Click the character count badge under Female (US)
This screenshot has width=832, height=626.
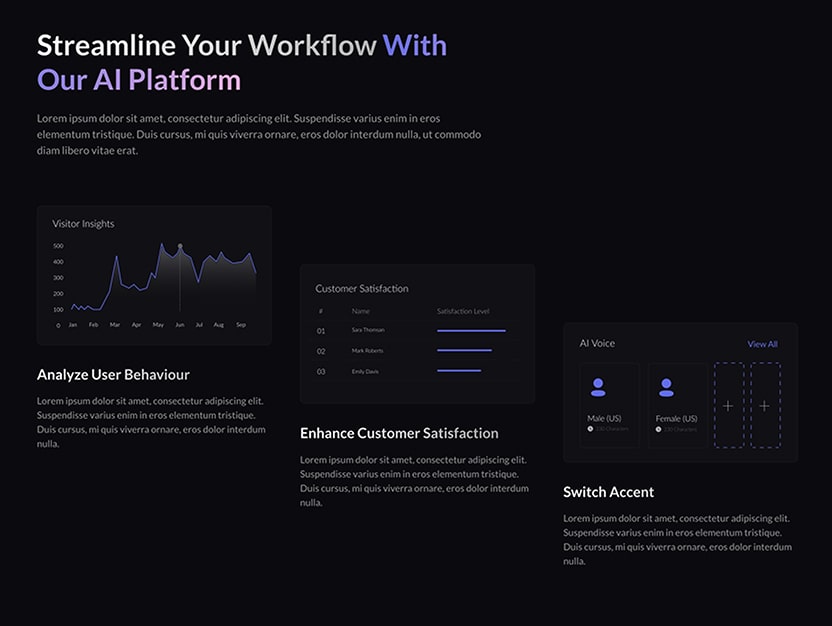click(675, 429)
